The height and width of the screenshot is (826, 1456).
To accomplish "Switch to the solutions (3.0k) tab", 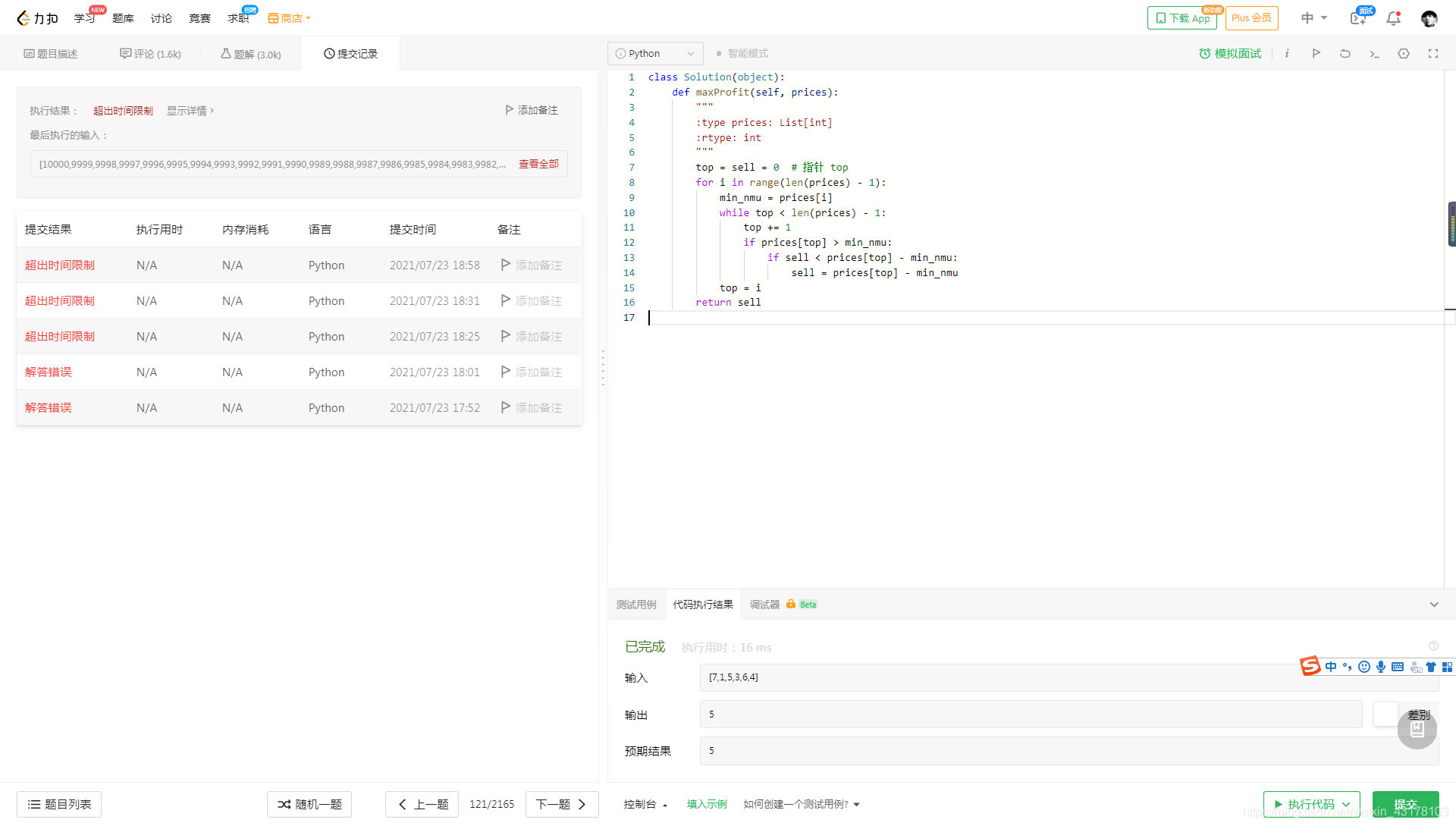I will pyautogui.click(x=251, y=54).
